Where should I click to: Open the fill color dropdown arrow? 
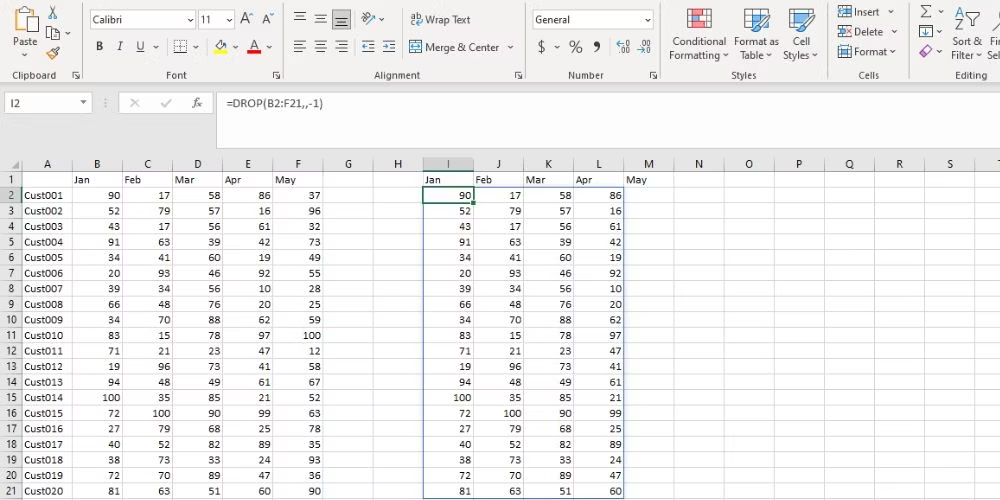(x=235, y=47)
